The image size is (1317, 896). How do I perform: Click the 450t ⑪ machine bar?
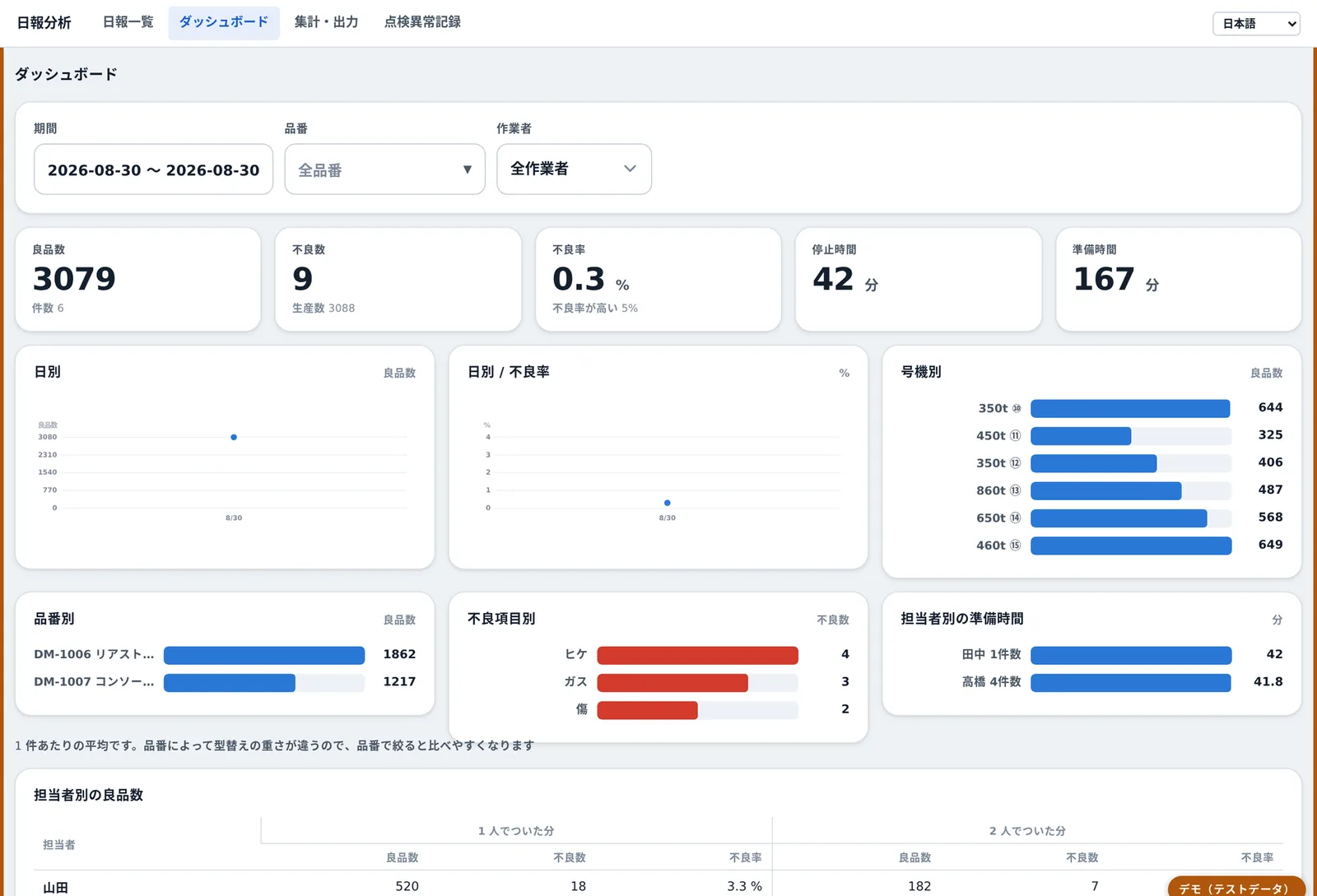1081,436
